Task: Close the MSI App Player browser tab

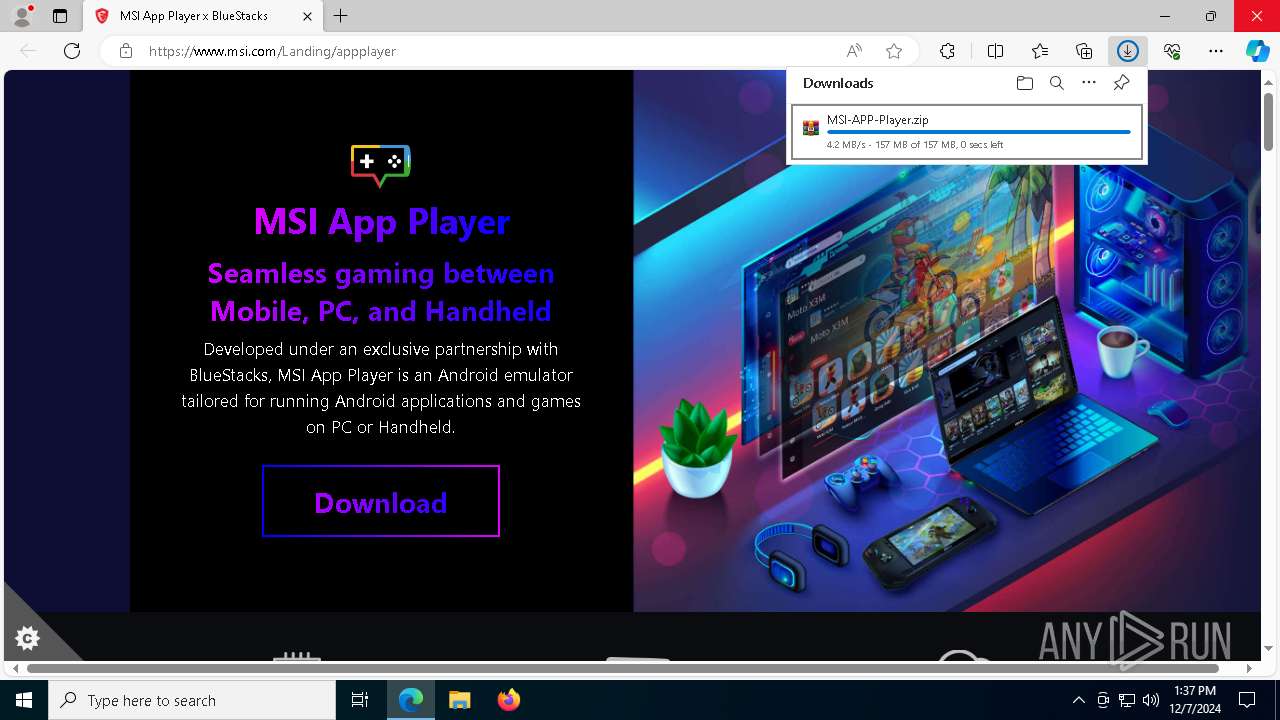Action: [x=308, y=16]
